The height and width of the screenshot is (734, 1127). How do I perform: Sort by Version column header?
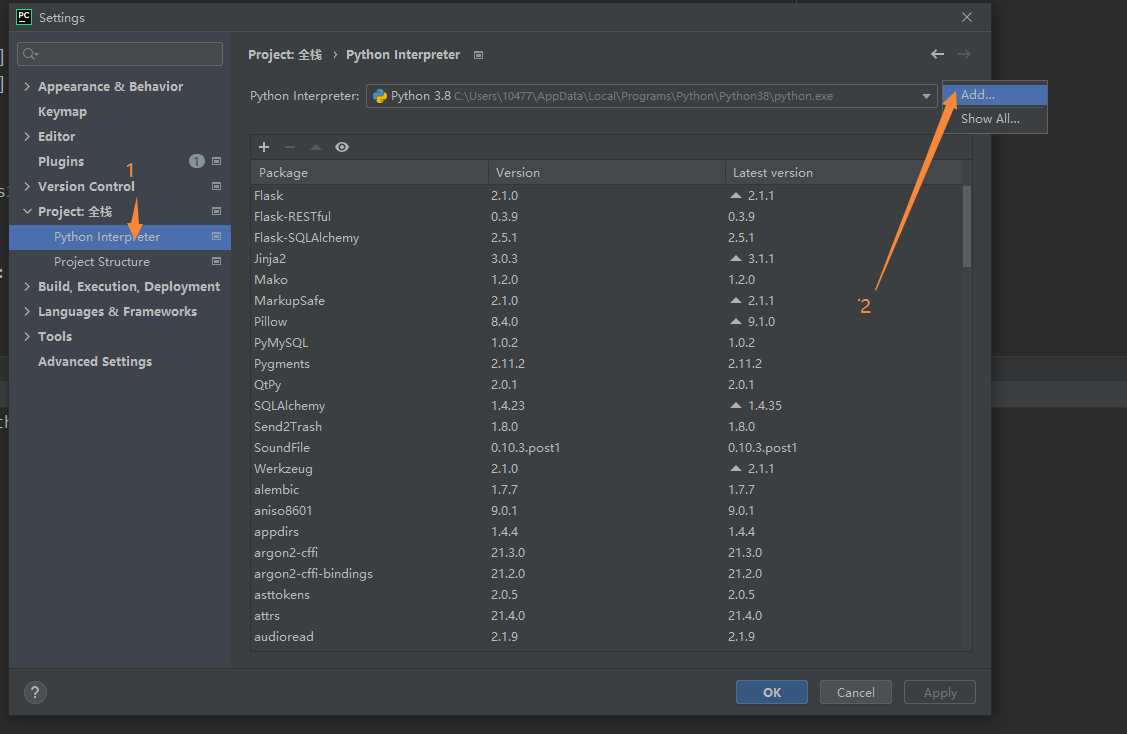(607, 173)
